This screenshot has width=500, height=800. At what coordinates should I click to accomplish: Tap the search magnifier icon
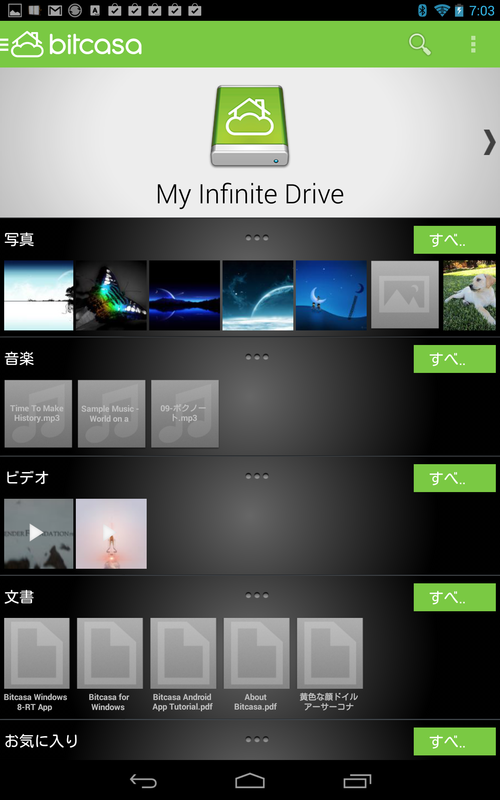click(420, 44)
